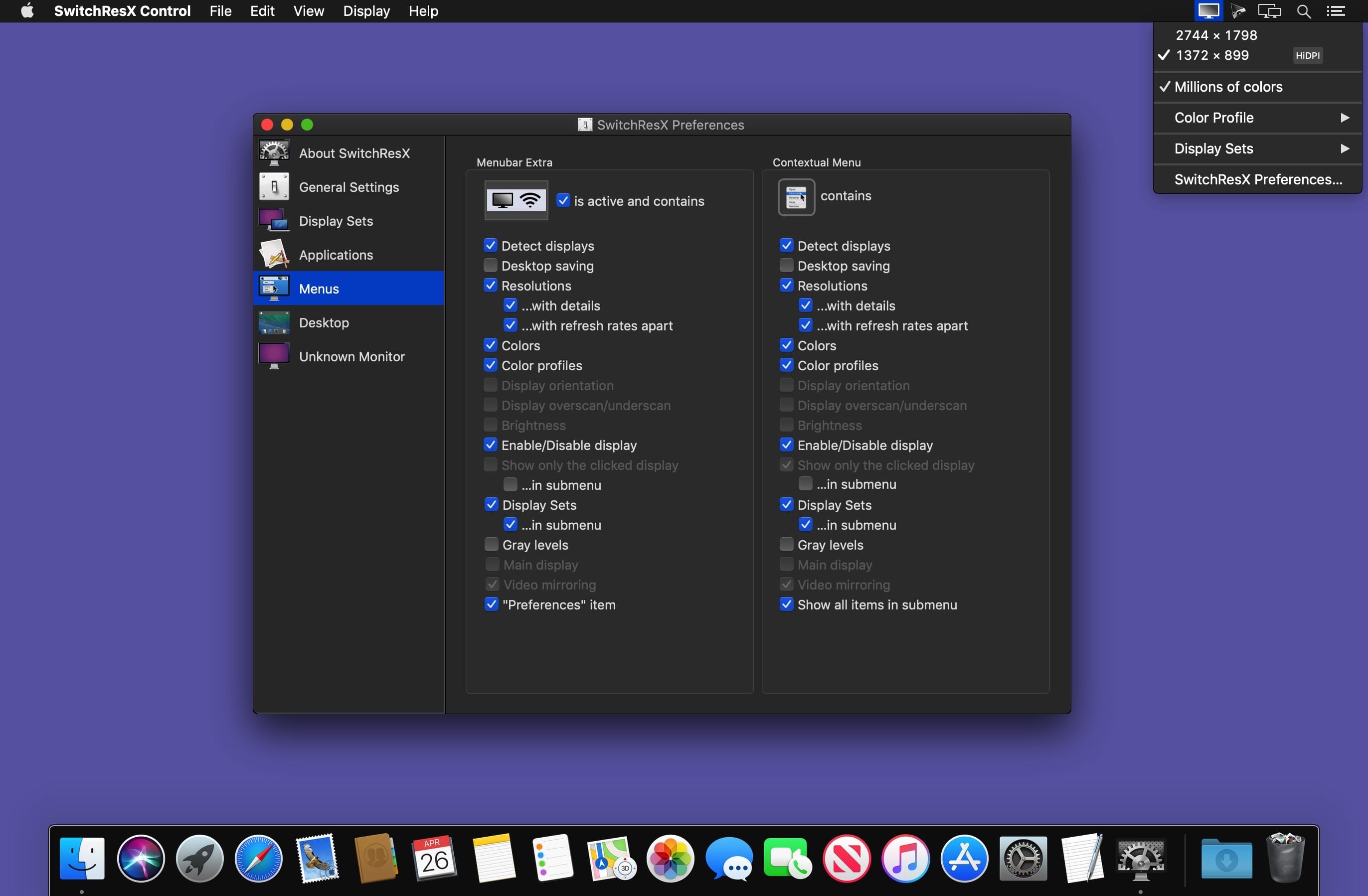The image size is (1368, 896).
Task: Click SwitchResX Preferences... menu entry
Action: coord(1258,180)
